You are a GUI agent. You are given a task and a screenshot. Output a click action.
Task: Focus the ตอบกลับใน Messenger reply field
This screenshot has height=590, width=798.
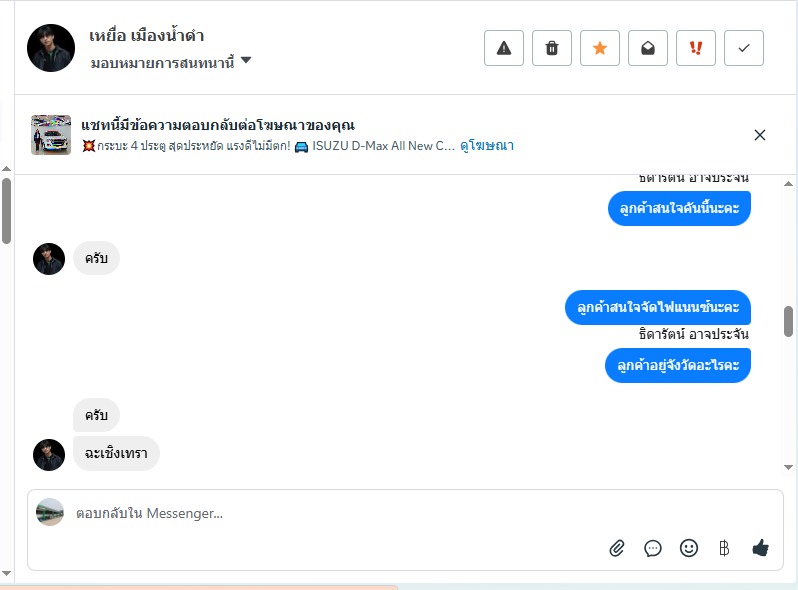[405, 513]
